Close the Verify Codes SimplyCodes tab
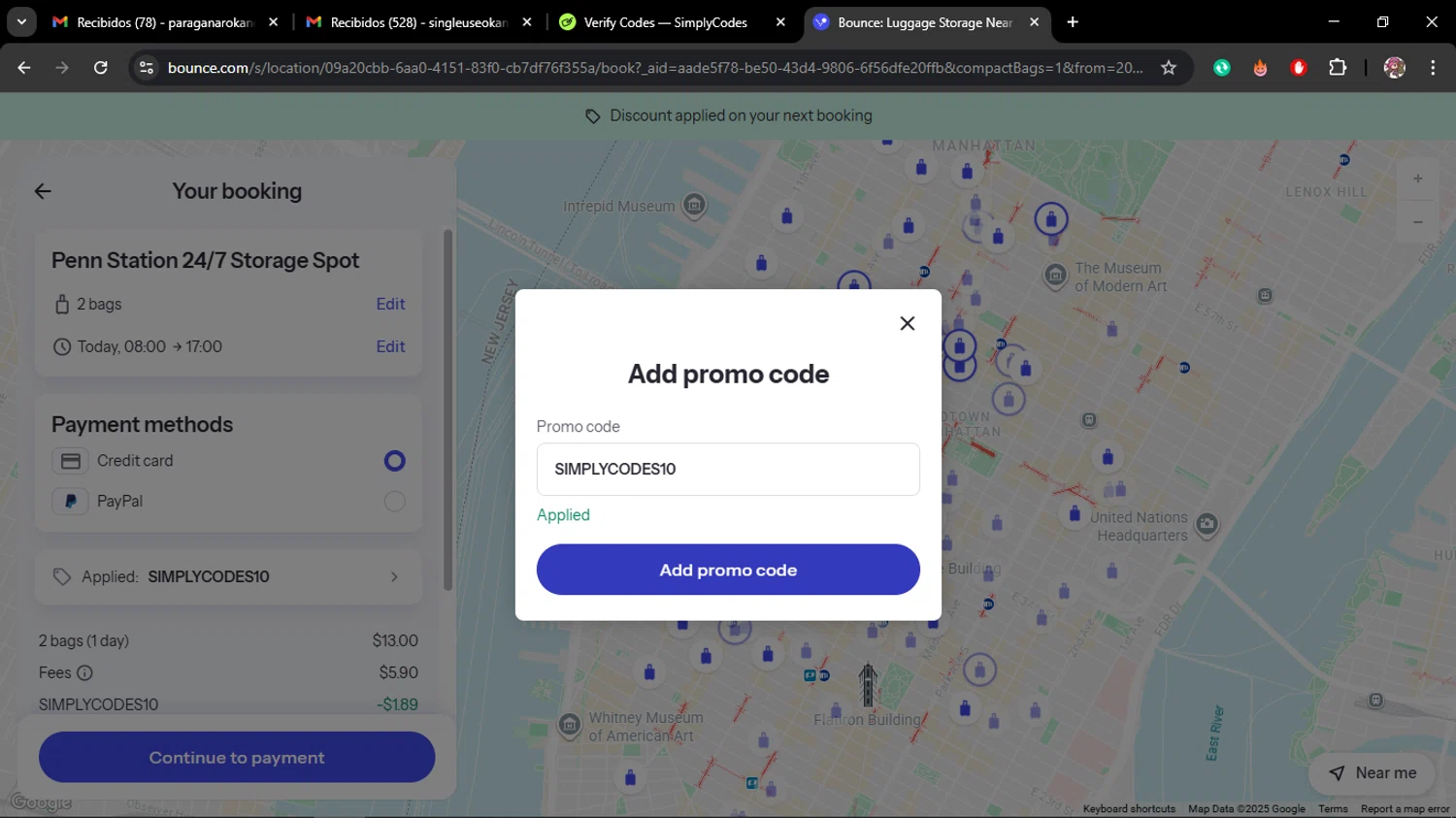The image size is (1456, 818). click(780, 22)
